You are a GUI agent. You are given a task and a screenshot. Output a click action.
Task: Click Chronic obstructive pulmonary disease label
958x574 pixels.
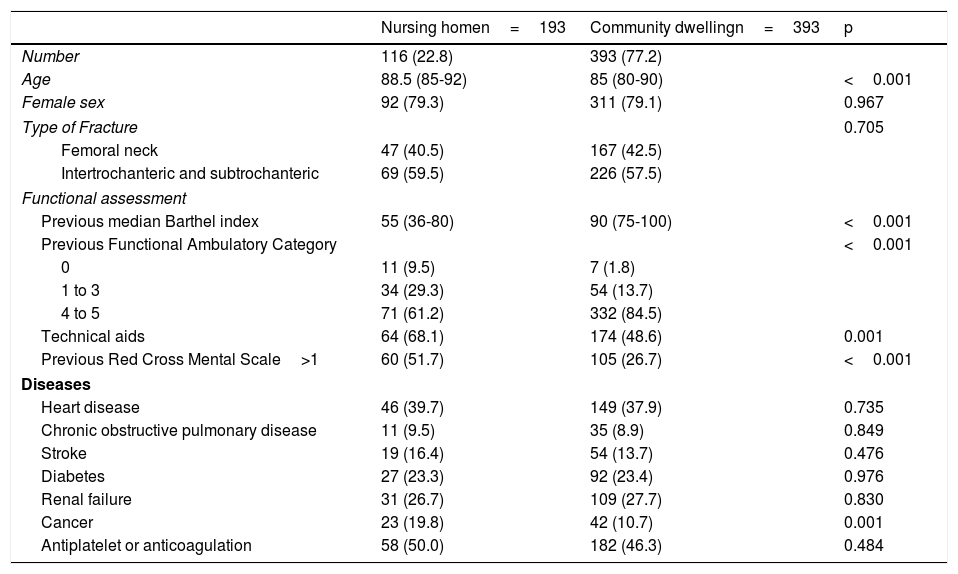coord(179,431)
